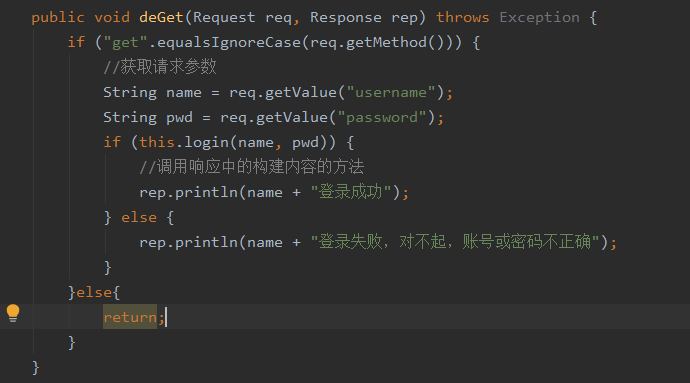Viewport: 690px width, 383px height.
Task: Click the "get" string literal
Action: 125,42
